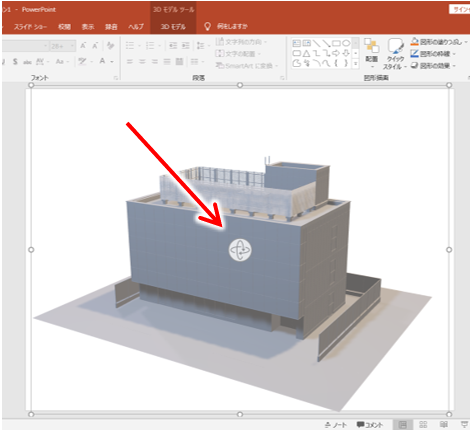
Task: Select the oval shape in gallery
Action: click(x=346, y=43)
